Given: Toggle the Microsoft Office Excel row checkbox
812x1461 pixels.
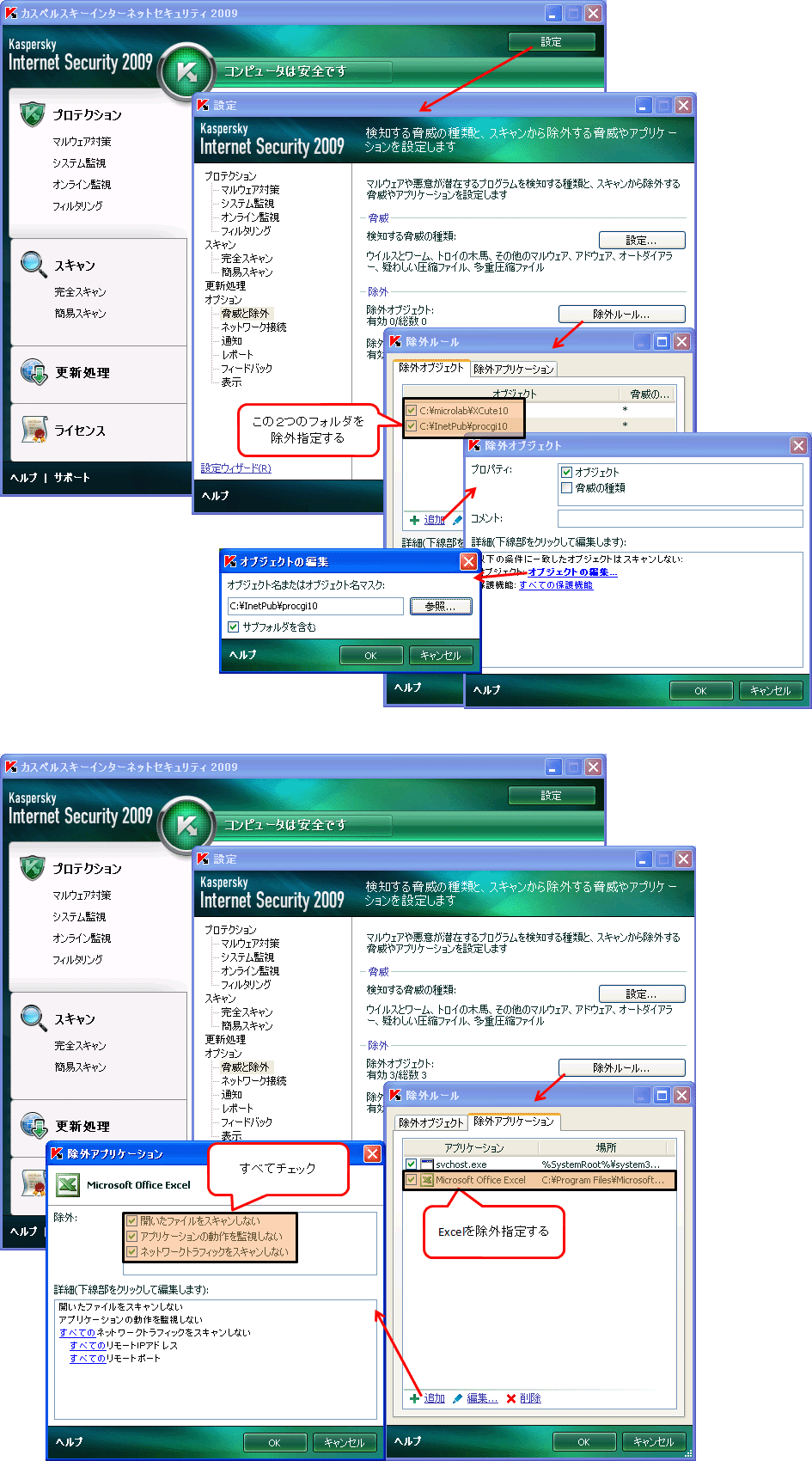Looking at the screenshot, I should 412,1180.
